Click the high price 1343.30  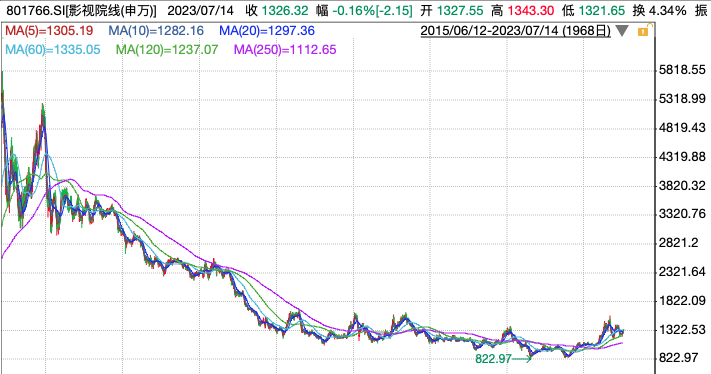click(x=531, y=10)
